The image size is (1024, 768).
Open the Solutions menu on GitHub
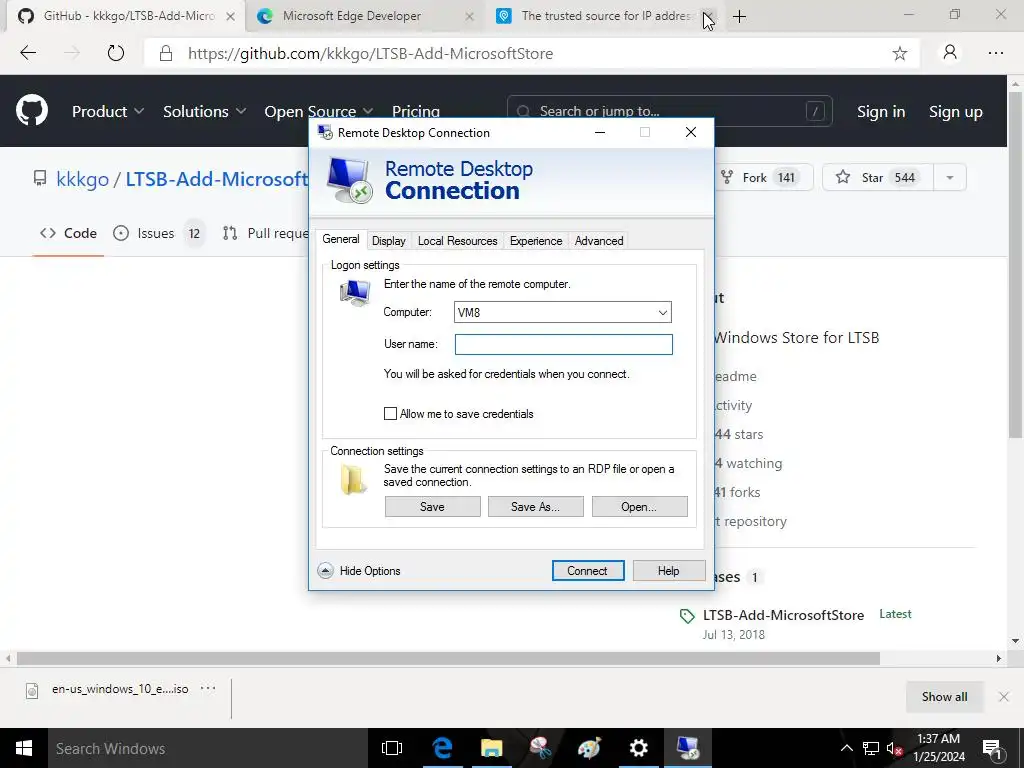[x=204, y=111]
